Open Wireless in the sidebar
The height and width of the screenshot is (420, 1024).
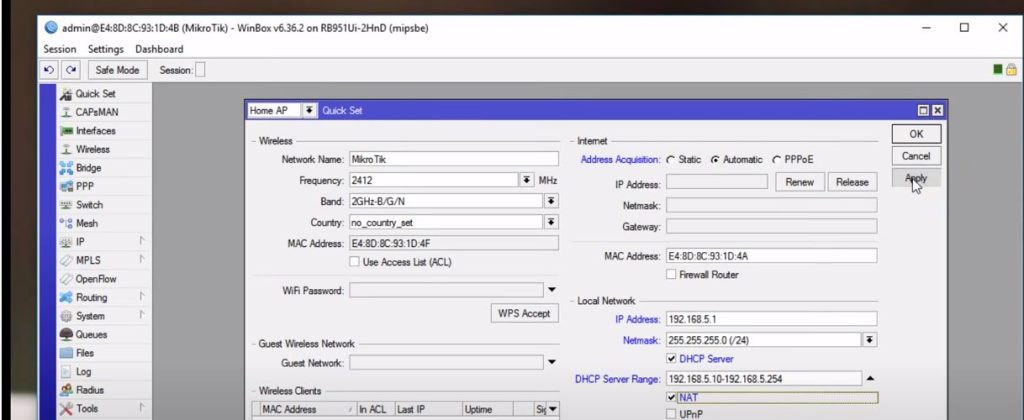(x=93, y=149)
